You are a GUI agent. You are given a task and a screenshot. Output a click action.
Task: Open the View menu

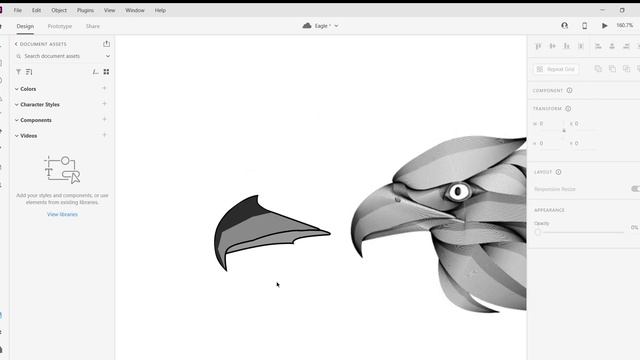pyautogui.click(x=109, y=10)
